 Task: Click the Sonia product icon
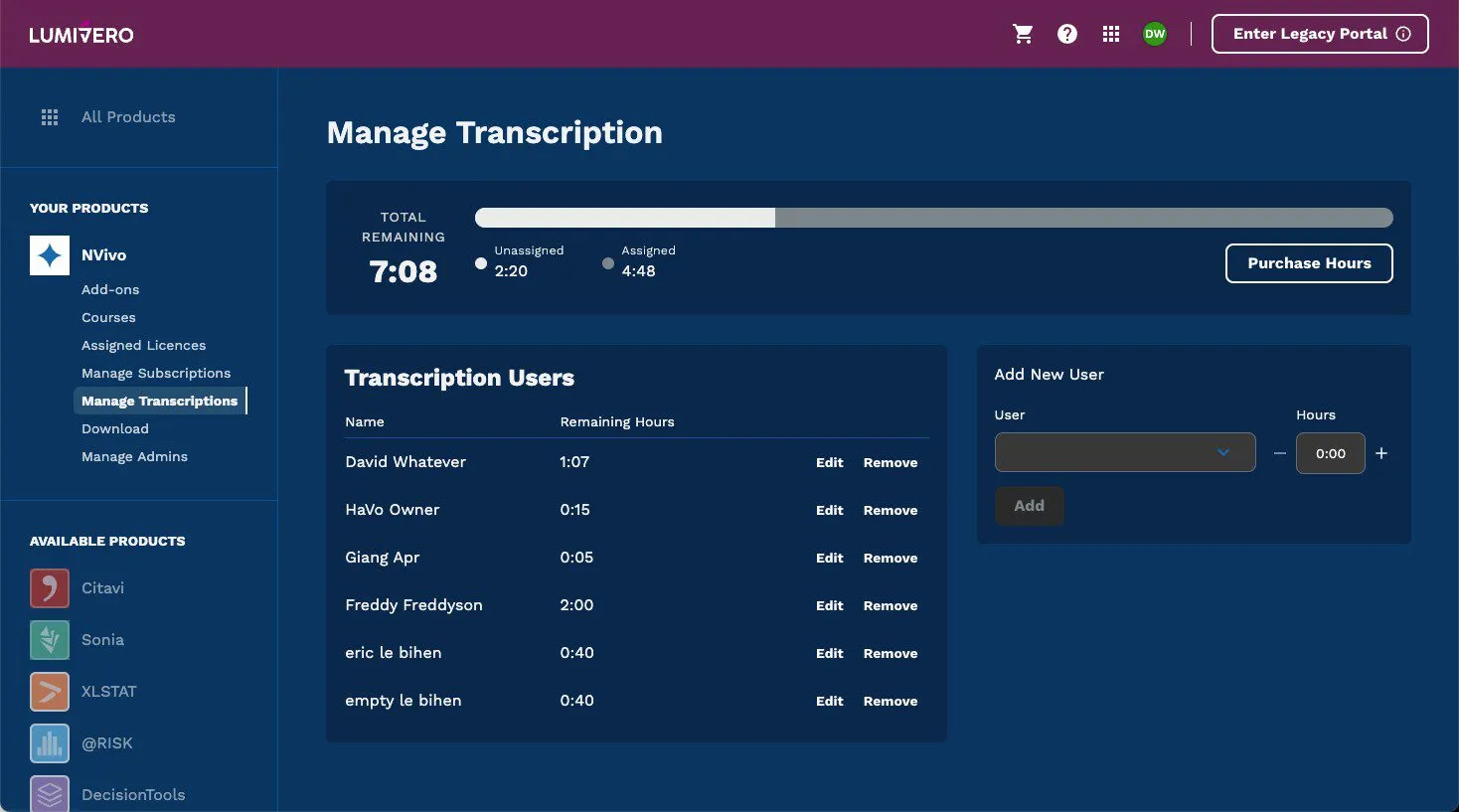coord(49,639)
